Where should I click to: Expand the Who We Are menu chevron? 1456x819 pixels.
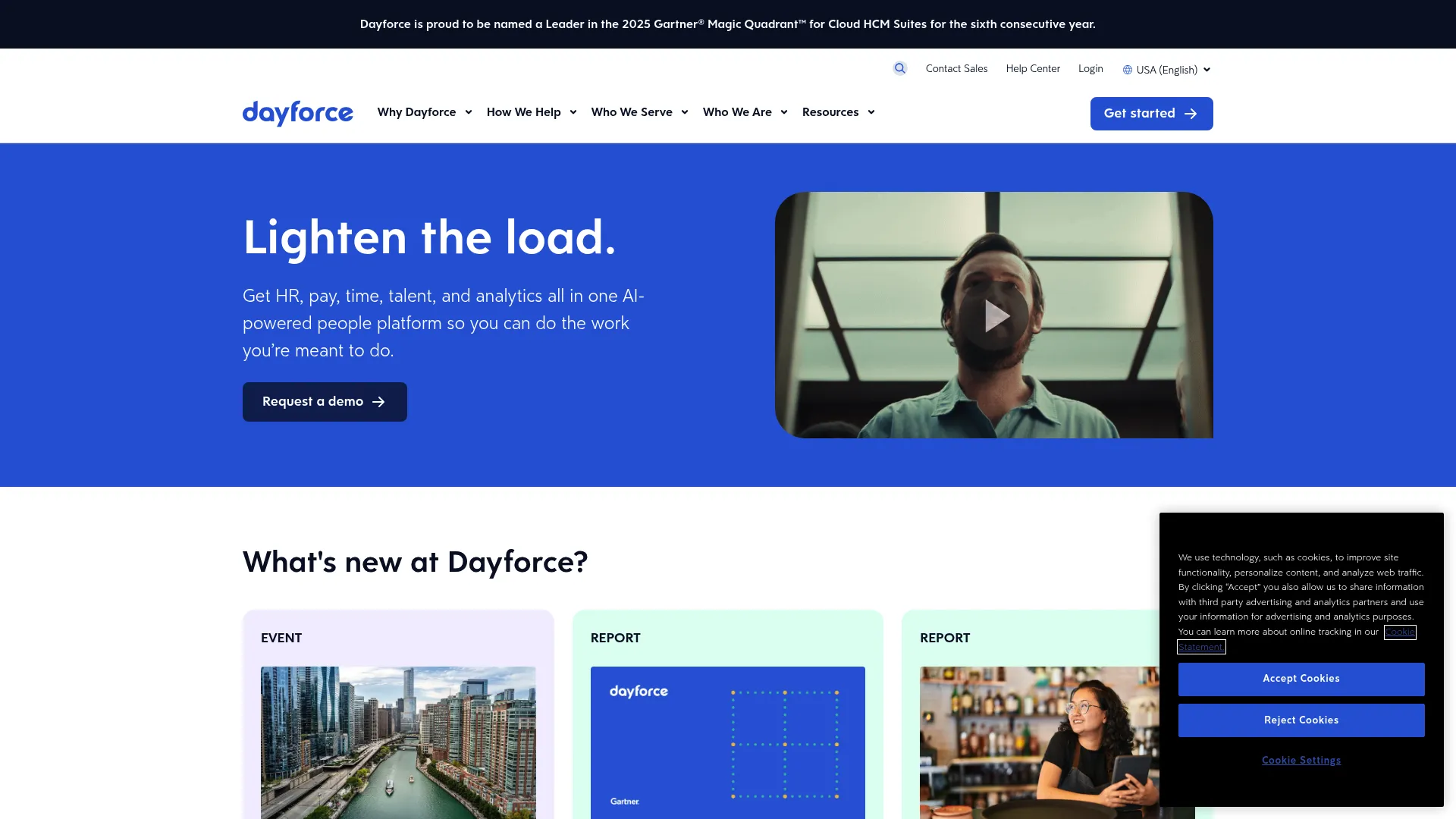tap(784, 112)
